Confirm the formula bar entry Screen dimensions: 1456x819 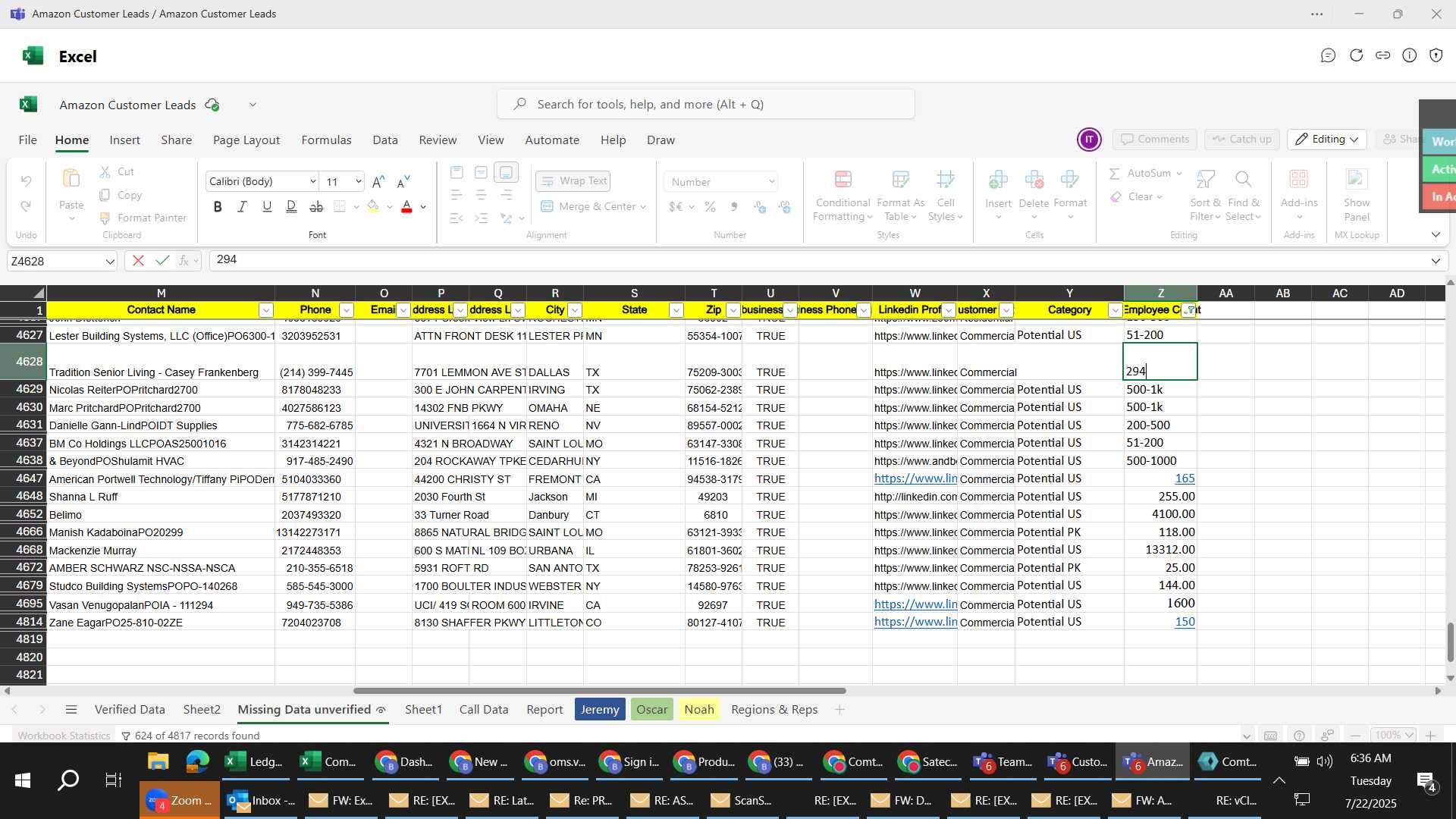(162, 261)
